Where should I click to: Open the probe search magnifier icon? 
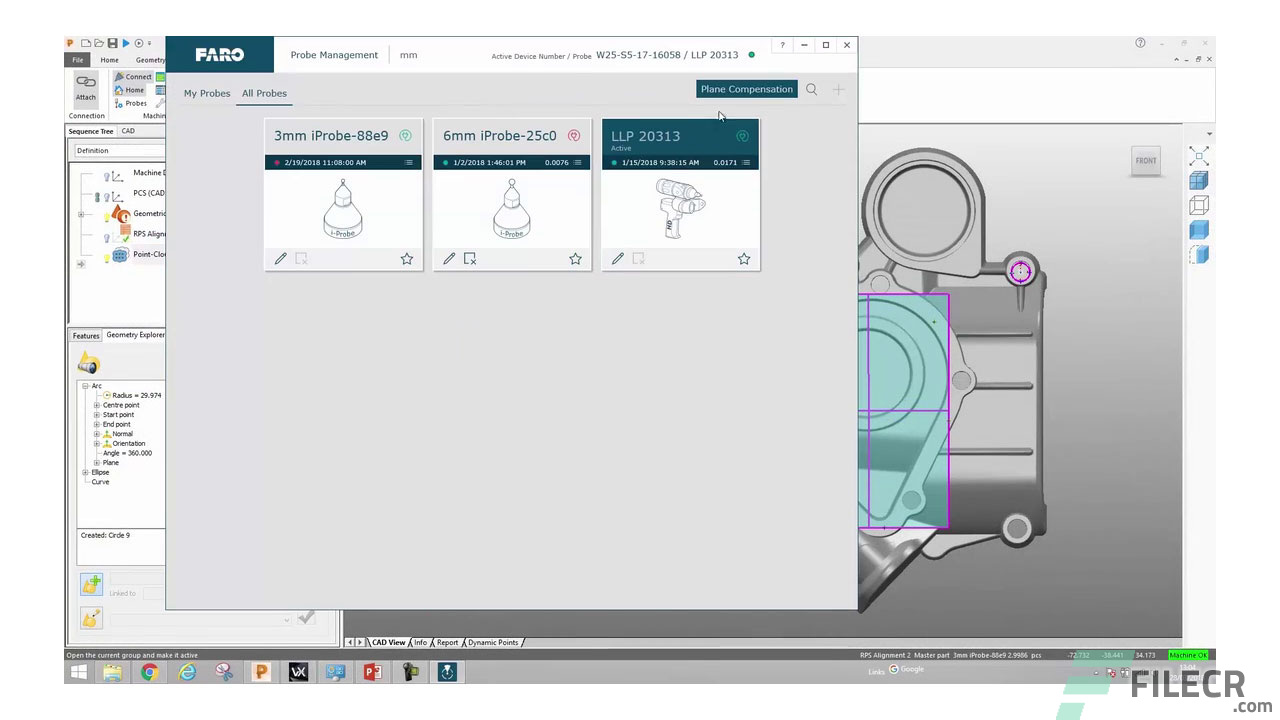pyautogui.click(x=812, y=89)
